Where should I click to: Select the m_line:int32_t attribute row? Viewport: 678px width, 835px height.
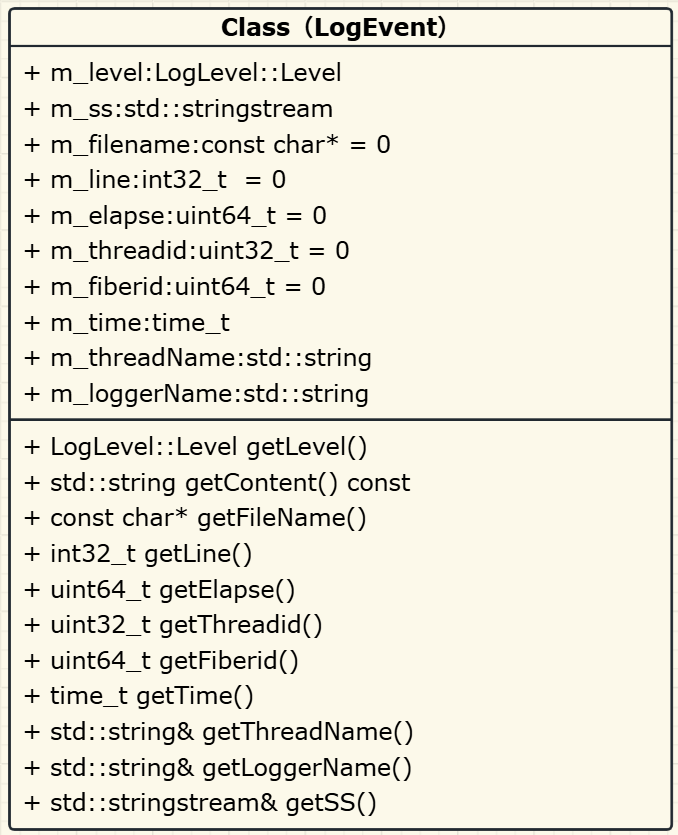click(155, 180)
